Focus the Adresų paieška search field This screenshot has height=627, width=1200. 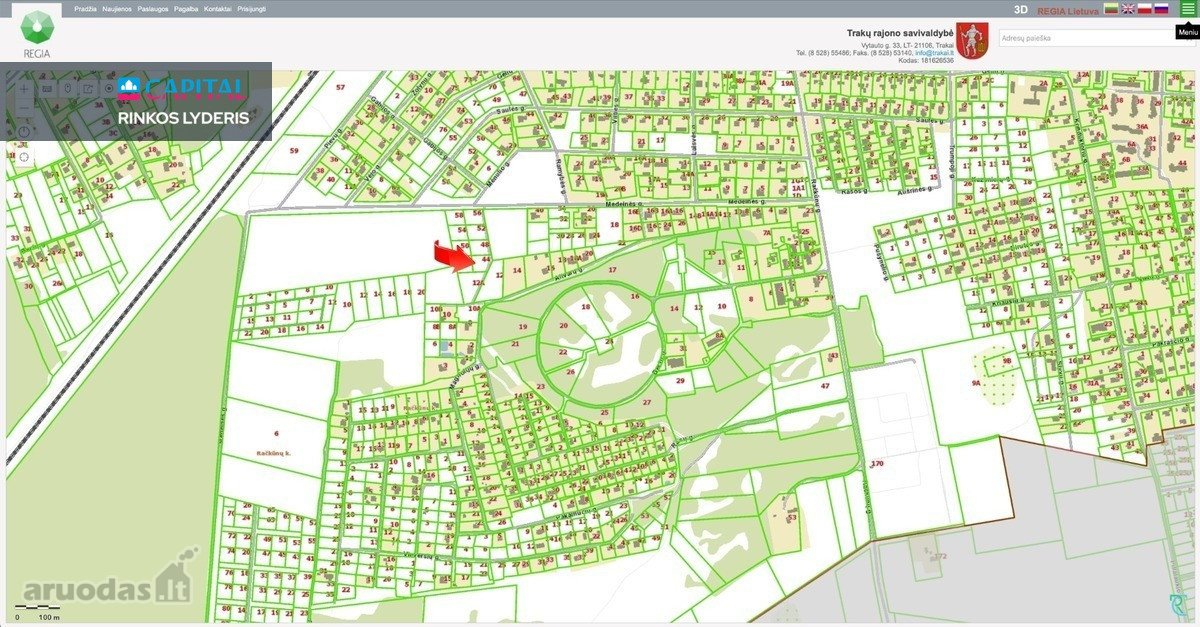[x=1098, y=38]
